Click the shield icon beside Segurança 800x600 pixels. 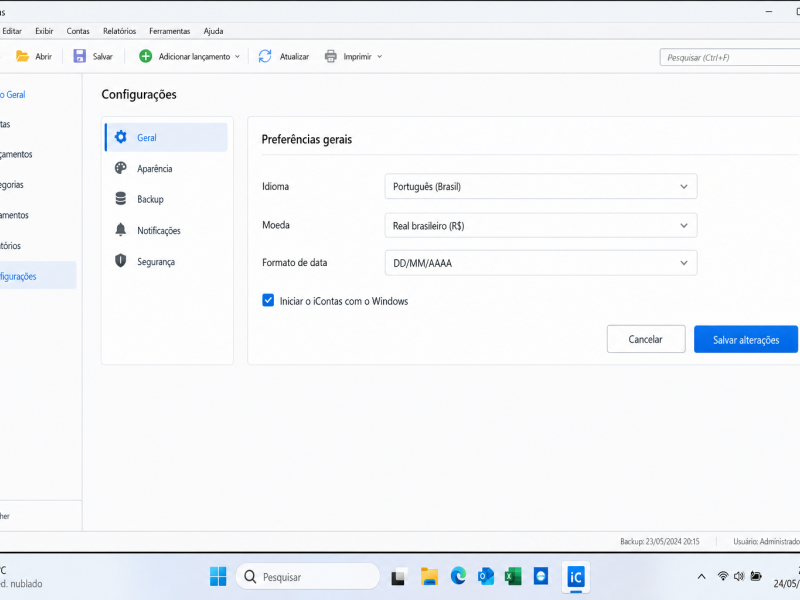point(120,261)
